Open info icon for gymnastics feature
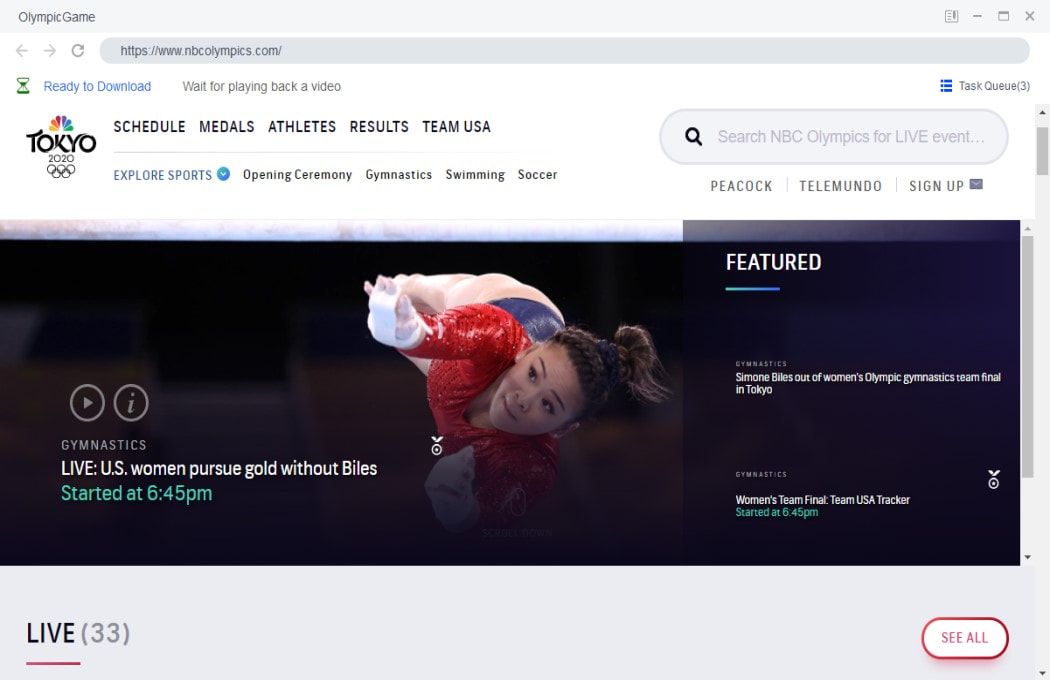1050x680 pixels. coord(131,403)
